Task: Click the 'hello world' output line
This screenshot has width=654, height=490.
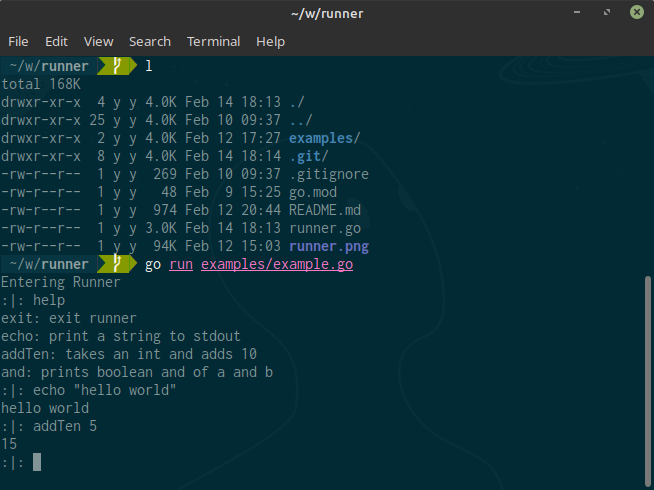Action: tap(45, 408)
